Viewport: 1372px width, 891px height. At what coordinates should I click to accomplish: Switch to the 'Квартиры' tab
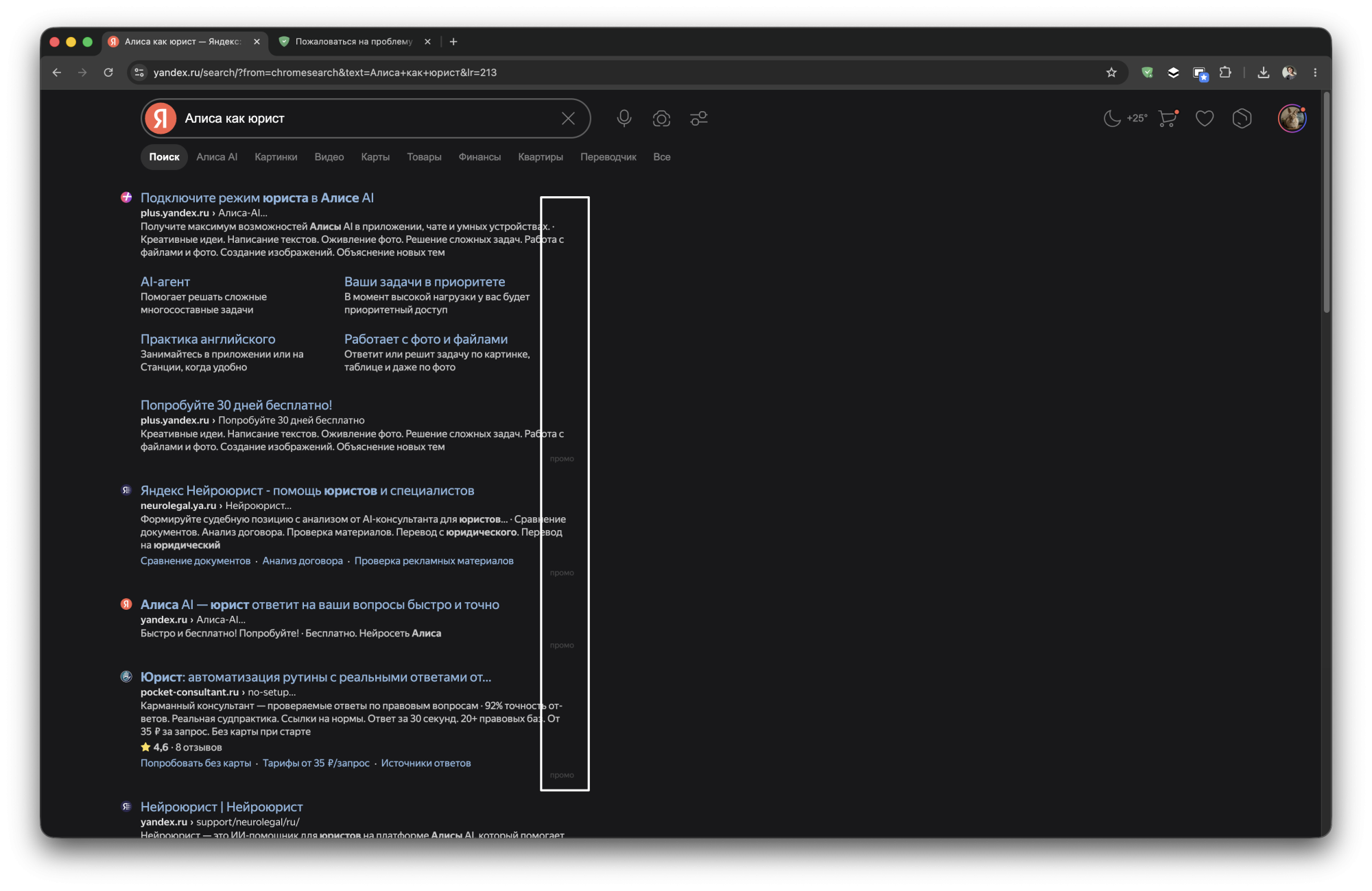point(541,157)
